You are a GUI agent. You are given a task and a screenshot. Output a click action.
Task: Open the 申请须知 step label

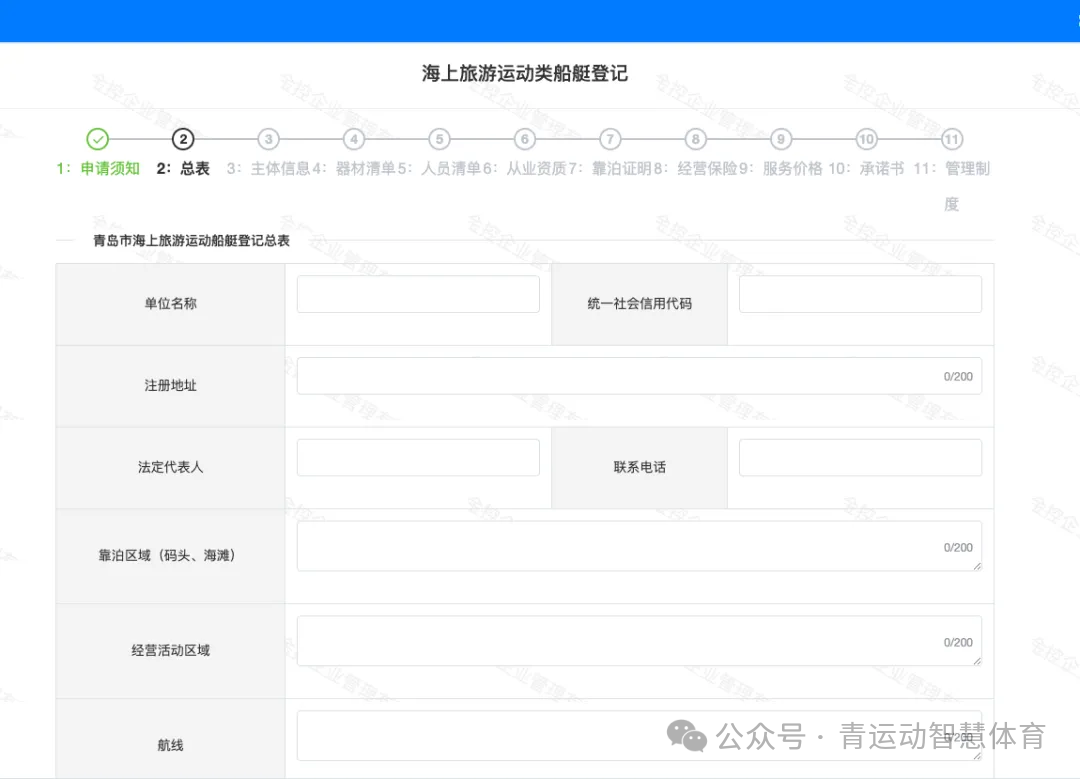coord(110,168)
